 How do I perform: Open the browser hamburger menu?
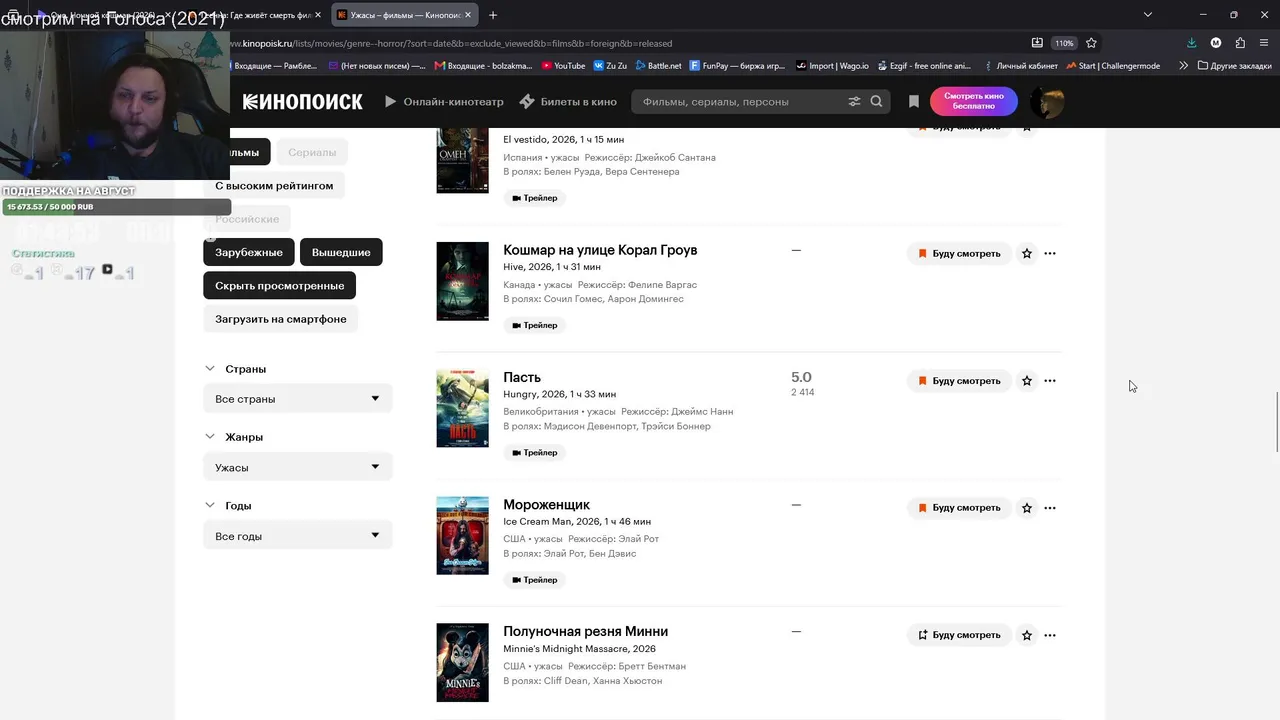point(1264,43)
